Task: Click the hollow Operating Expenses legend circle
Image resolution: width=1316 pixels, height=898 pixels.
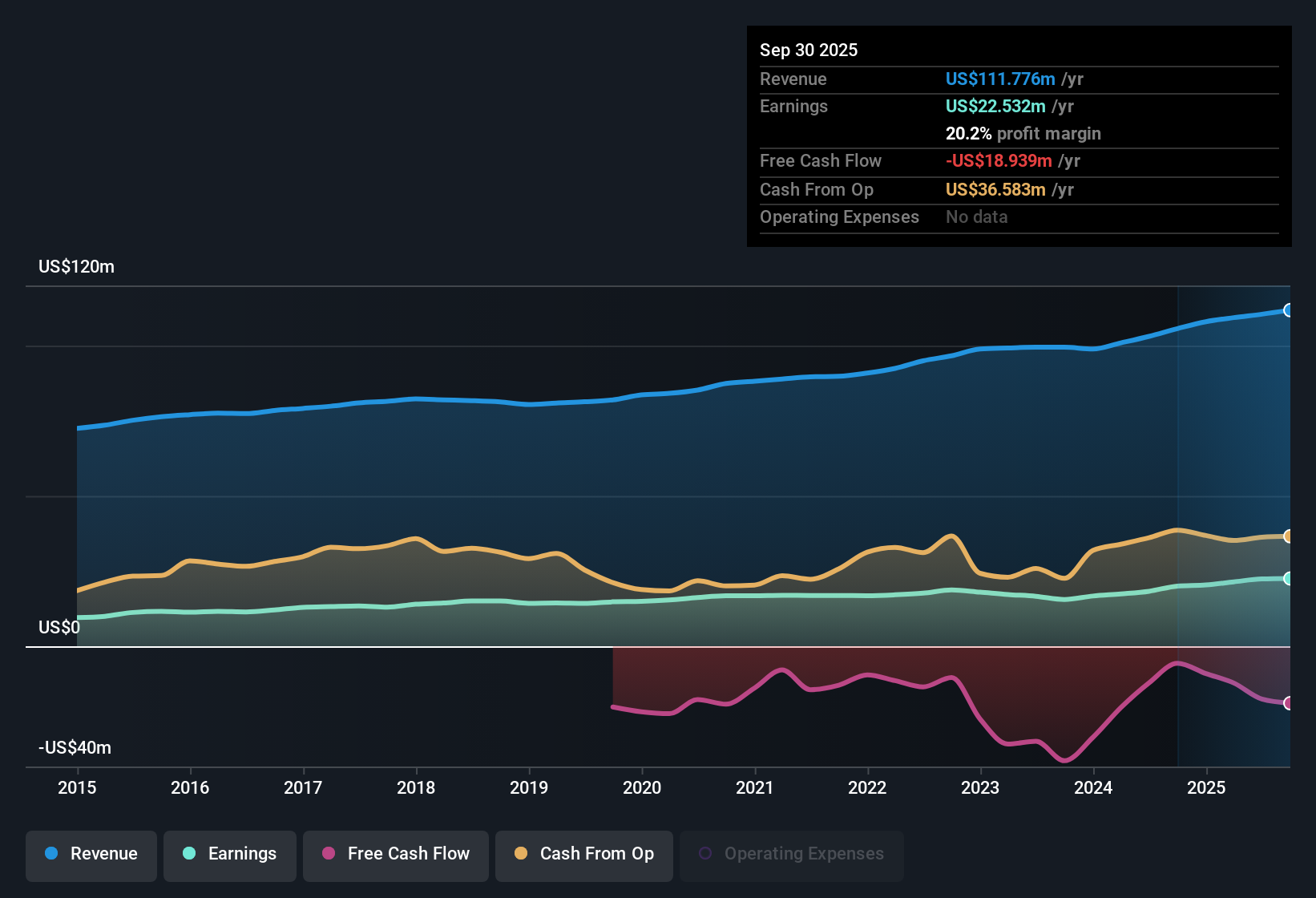Action: pos(706,851)
